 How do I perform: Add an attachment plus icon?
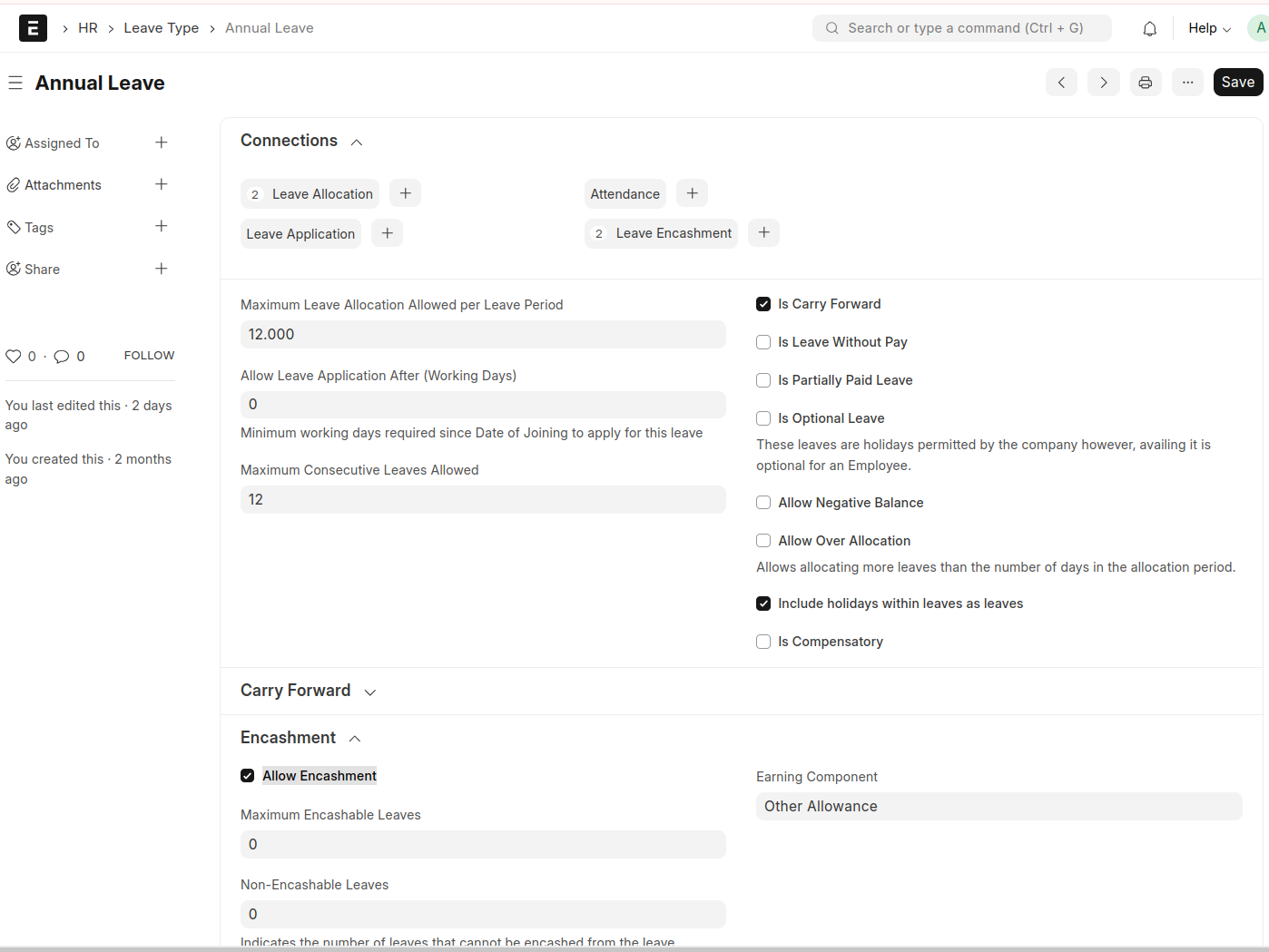coord(161,184)
